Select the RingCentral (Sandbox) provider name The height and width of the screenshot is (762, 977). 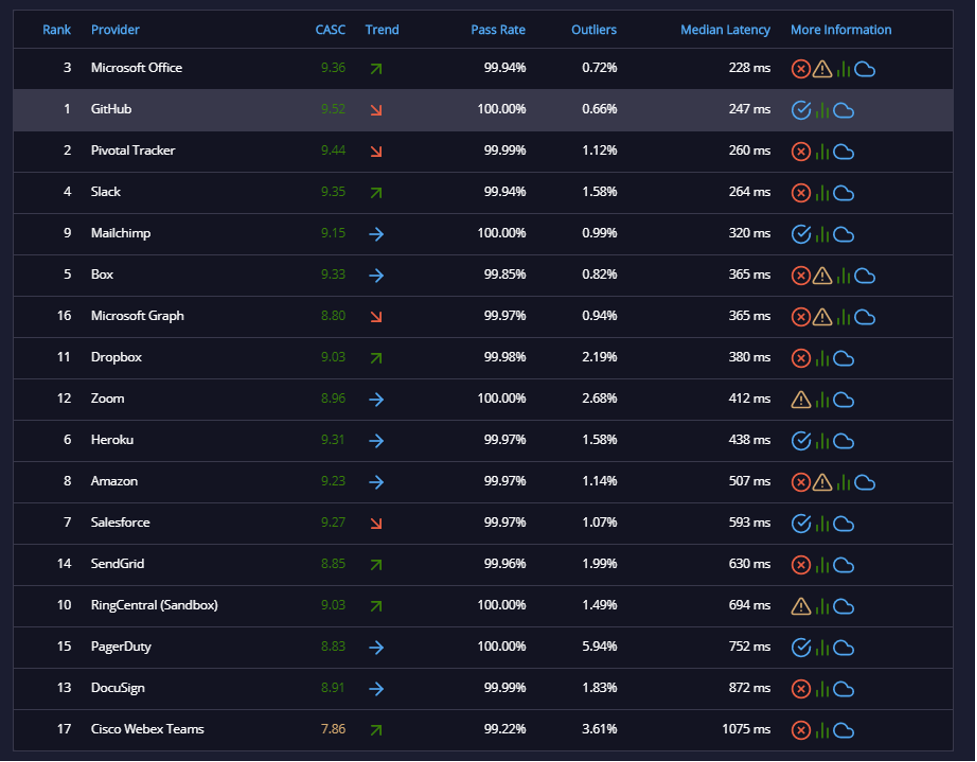pyautogui.click(x=154, y=605)
